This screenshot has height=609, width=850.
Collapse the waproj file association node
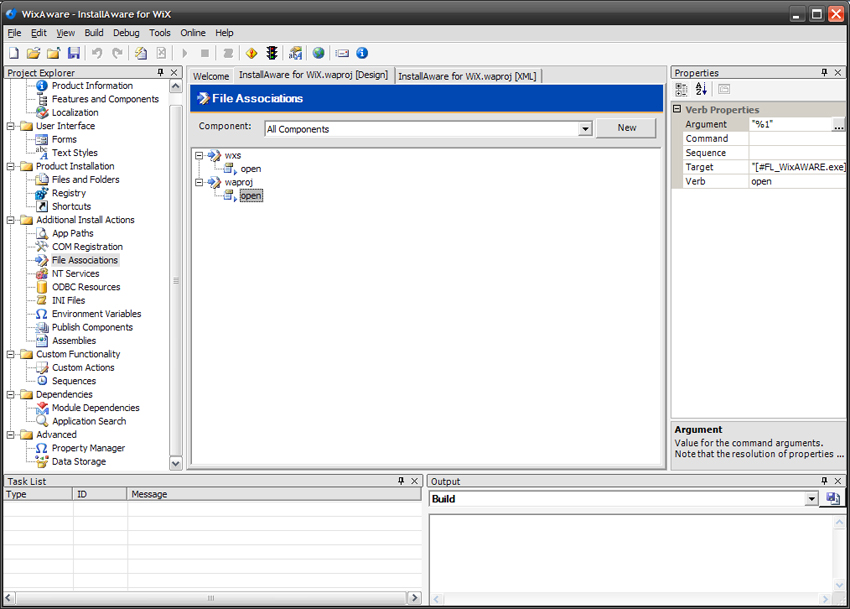[x=199, y=182]
